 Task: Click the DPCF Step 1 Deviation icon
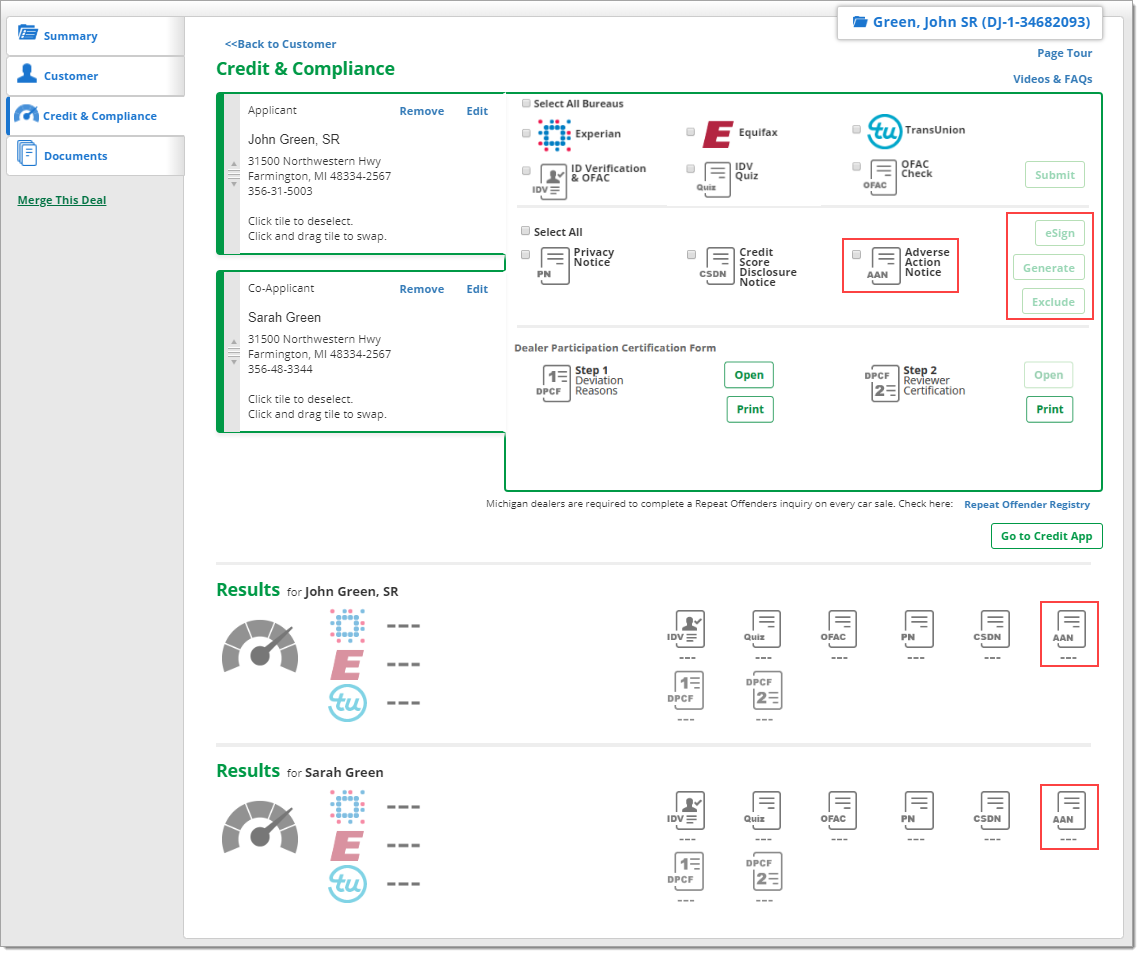[x=556, y=382]
